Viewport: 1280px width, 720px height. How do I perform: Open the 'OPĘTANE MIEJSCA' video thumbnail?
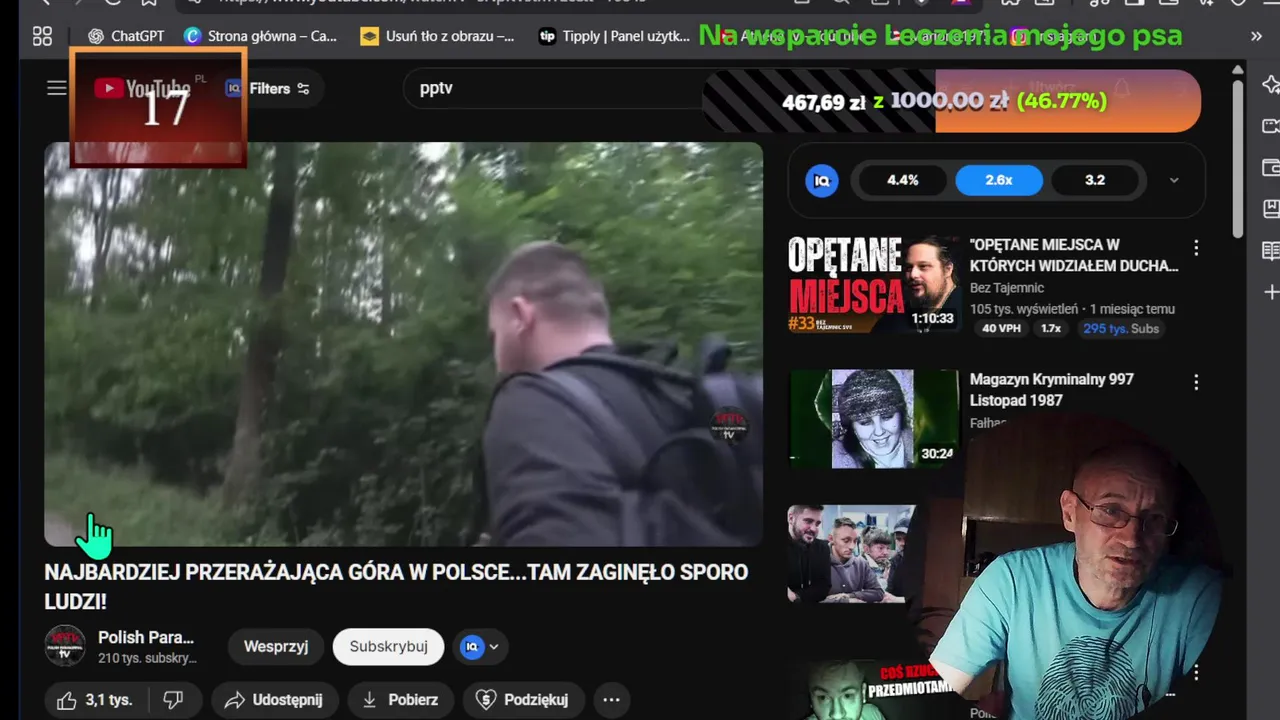(x=874, y=284)
